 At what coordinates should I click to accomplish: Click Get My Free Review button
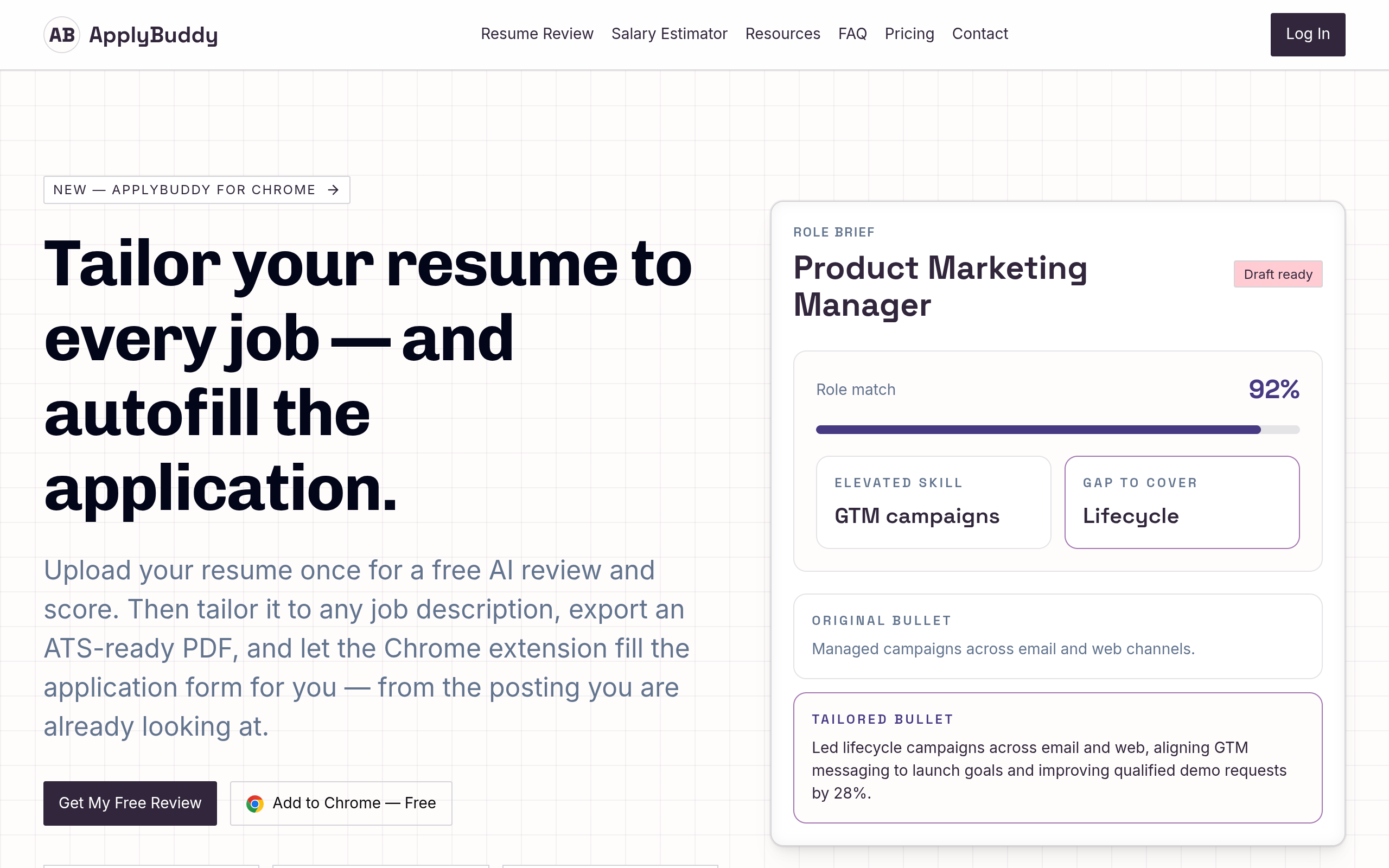tap(130, 803)
